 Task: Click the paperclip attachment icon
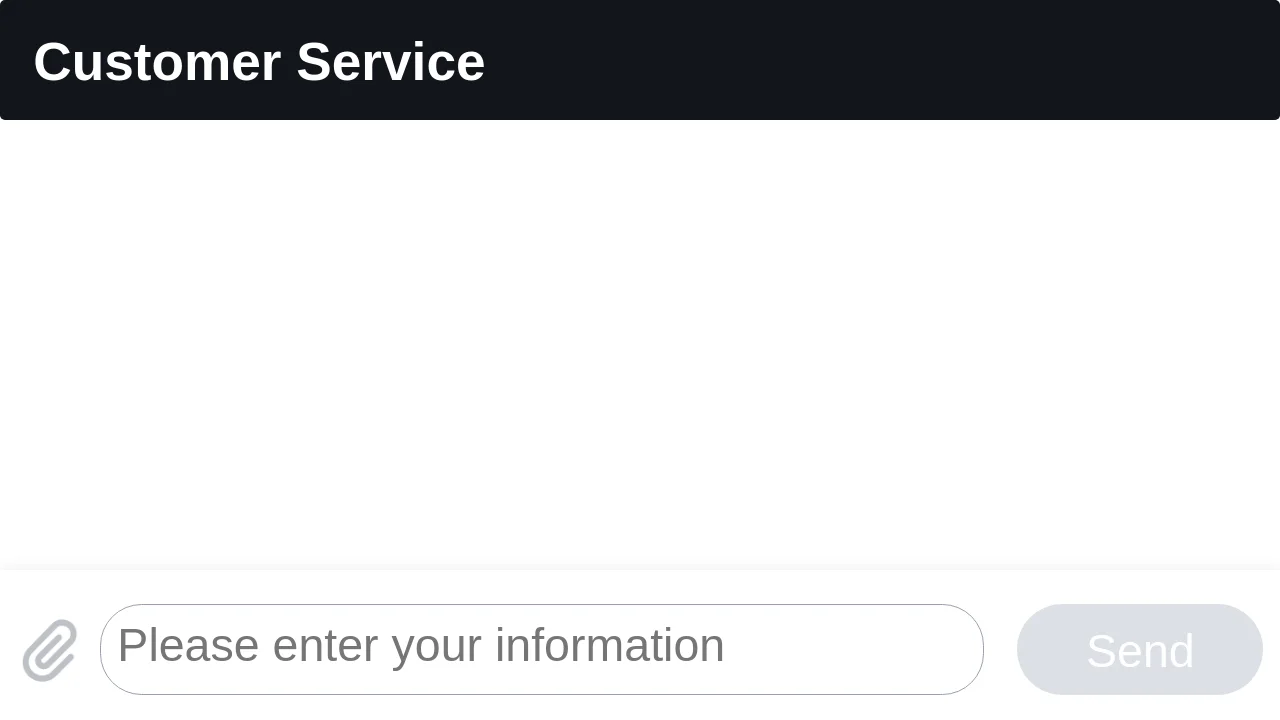[x=50, y=650]
